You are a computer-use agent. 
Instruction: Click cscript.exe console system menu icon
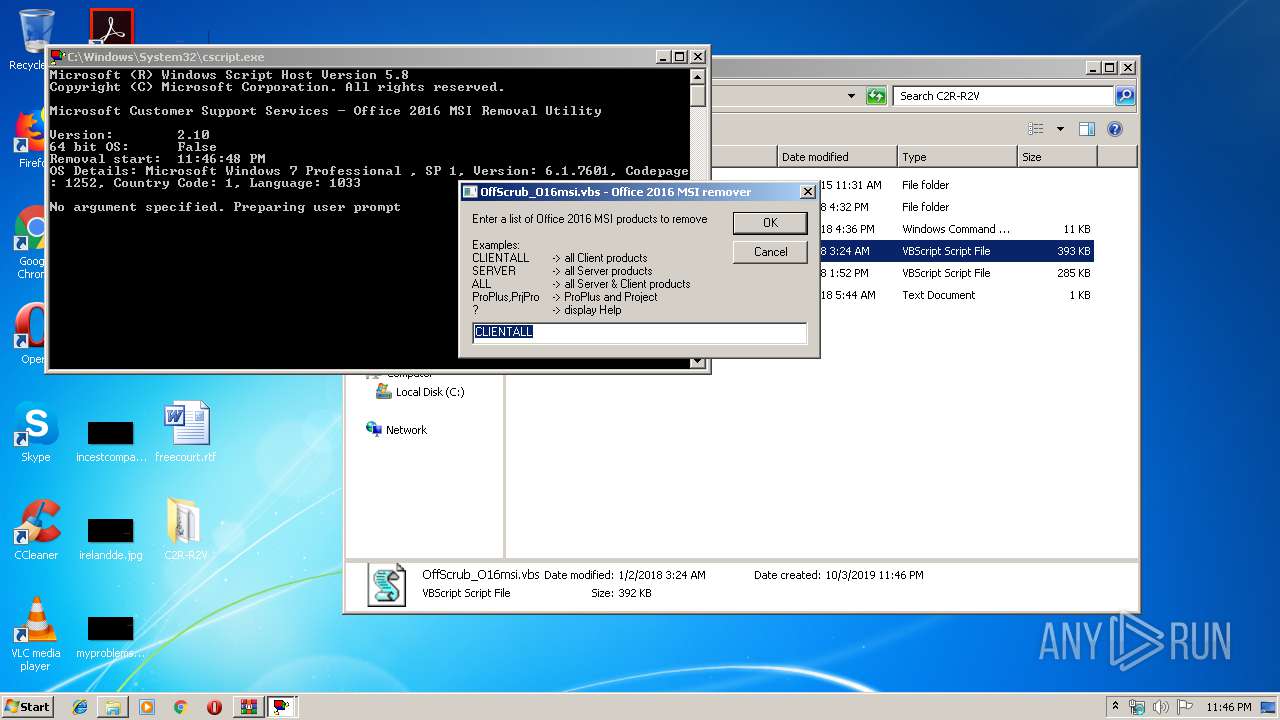tap(58, 57)
